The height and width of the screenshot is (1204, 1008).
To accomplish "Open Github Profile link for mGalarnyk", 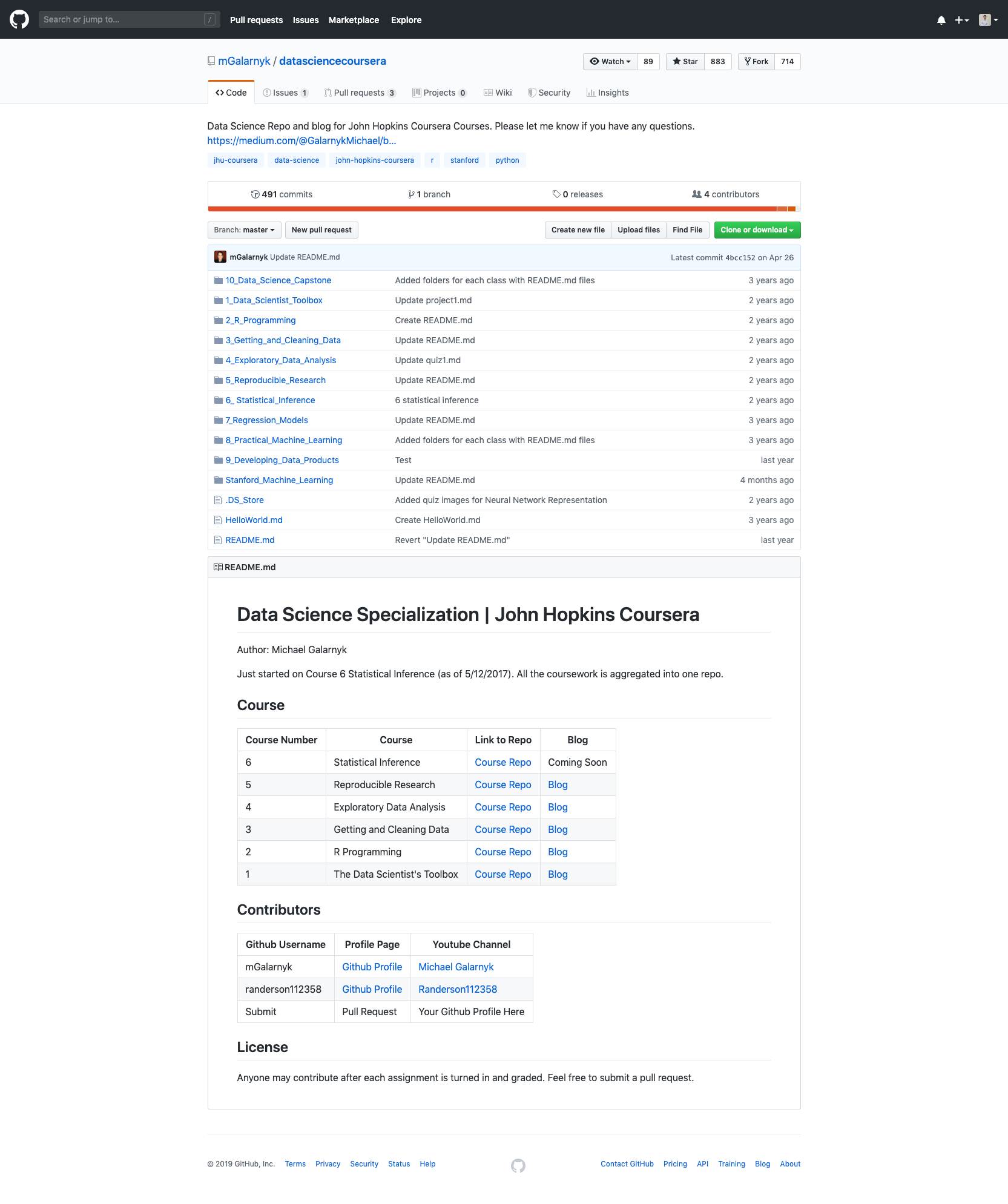I will point(372,967).
